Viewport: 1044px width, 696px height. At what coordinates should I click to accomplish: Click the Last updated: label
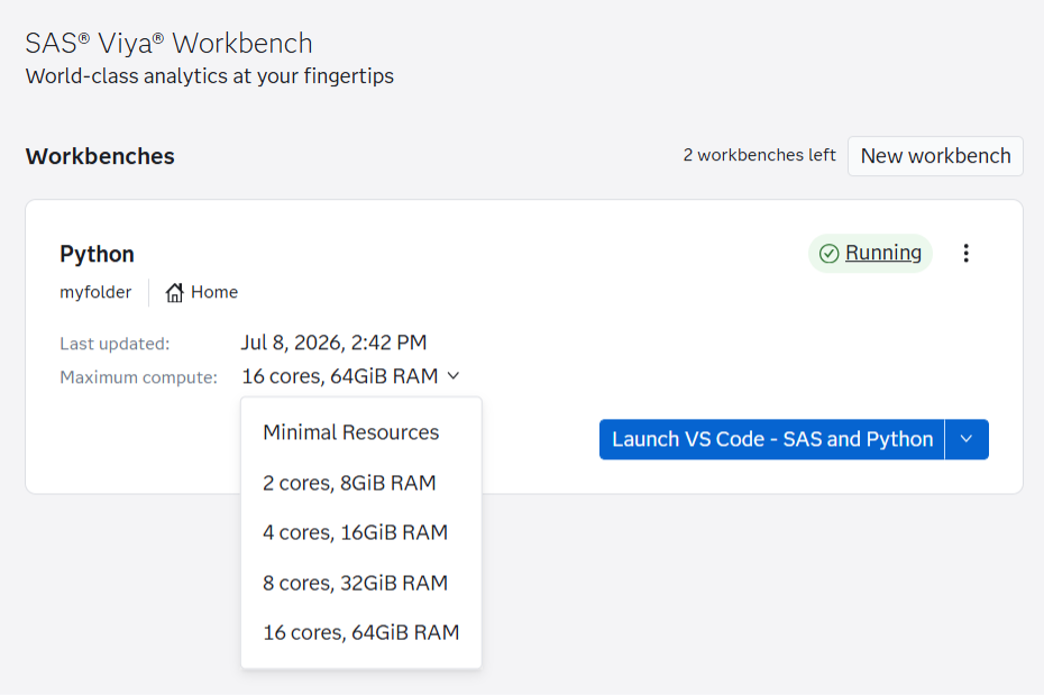pyautogui.click(x=115, y=344)
